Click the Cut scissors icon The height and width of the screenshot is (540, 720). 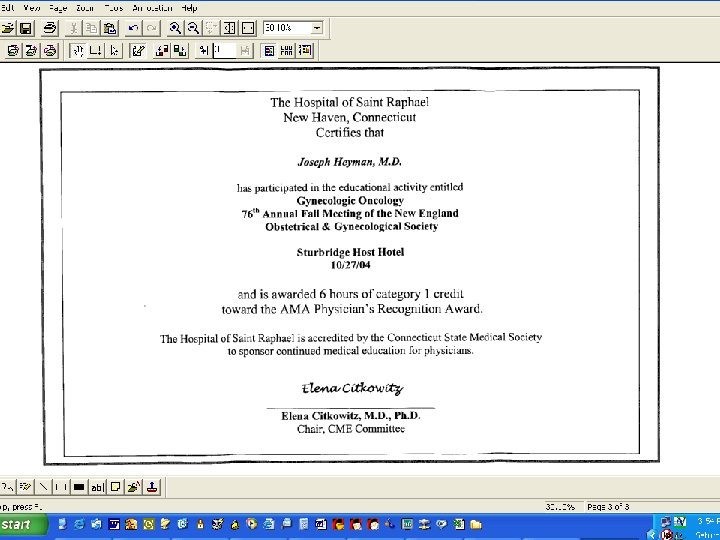[x=73, y=28]
